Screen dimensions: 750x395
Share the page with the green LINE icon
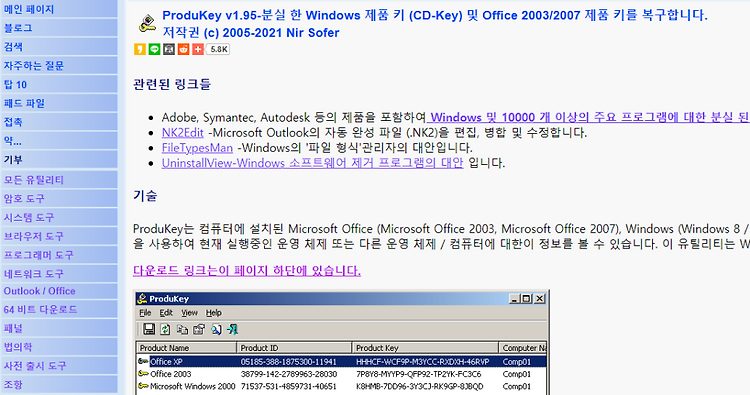(154, 49)
